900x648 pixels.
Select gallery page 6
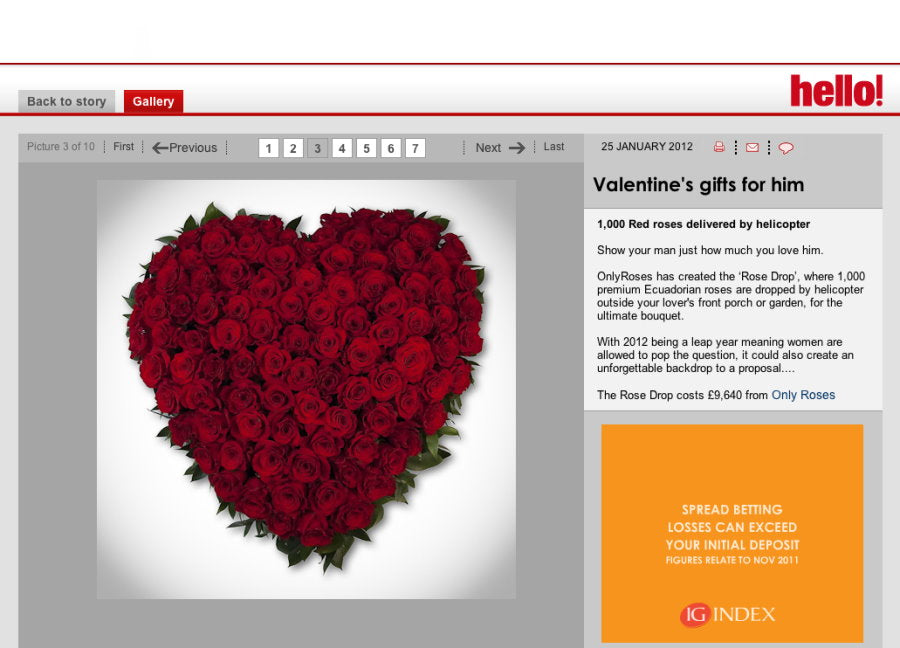pos(391,149)
